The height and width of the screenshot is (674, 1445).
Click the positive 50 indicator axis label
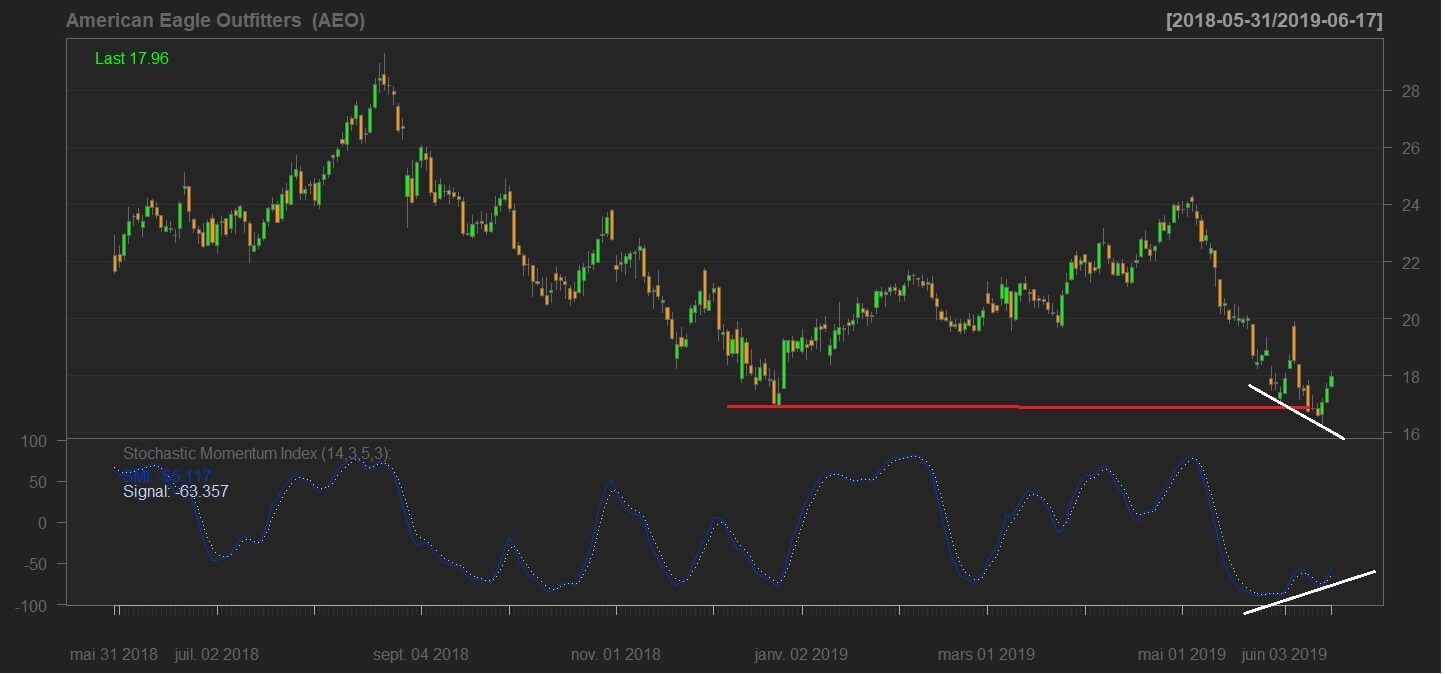tap(37, 482)
